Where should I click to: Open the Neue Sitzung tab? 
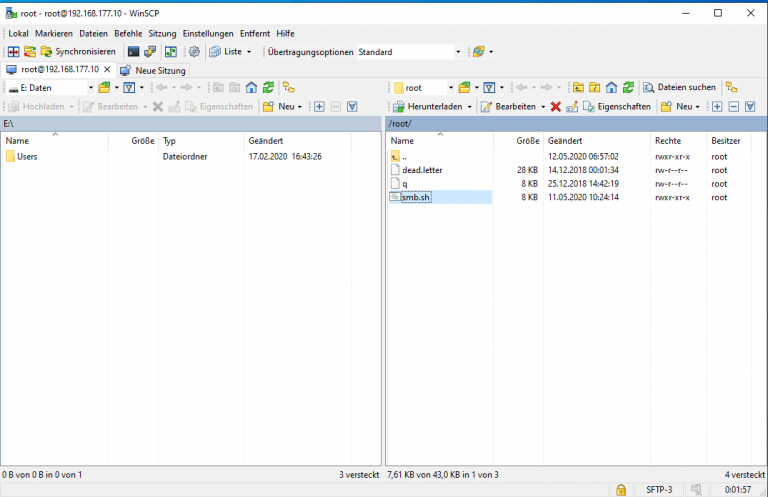coord(153,71)
